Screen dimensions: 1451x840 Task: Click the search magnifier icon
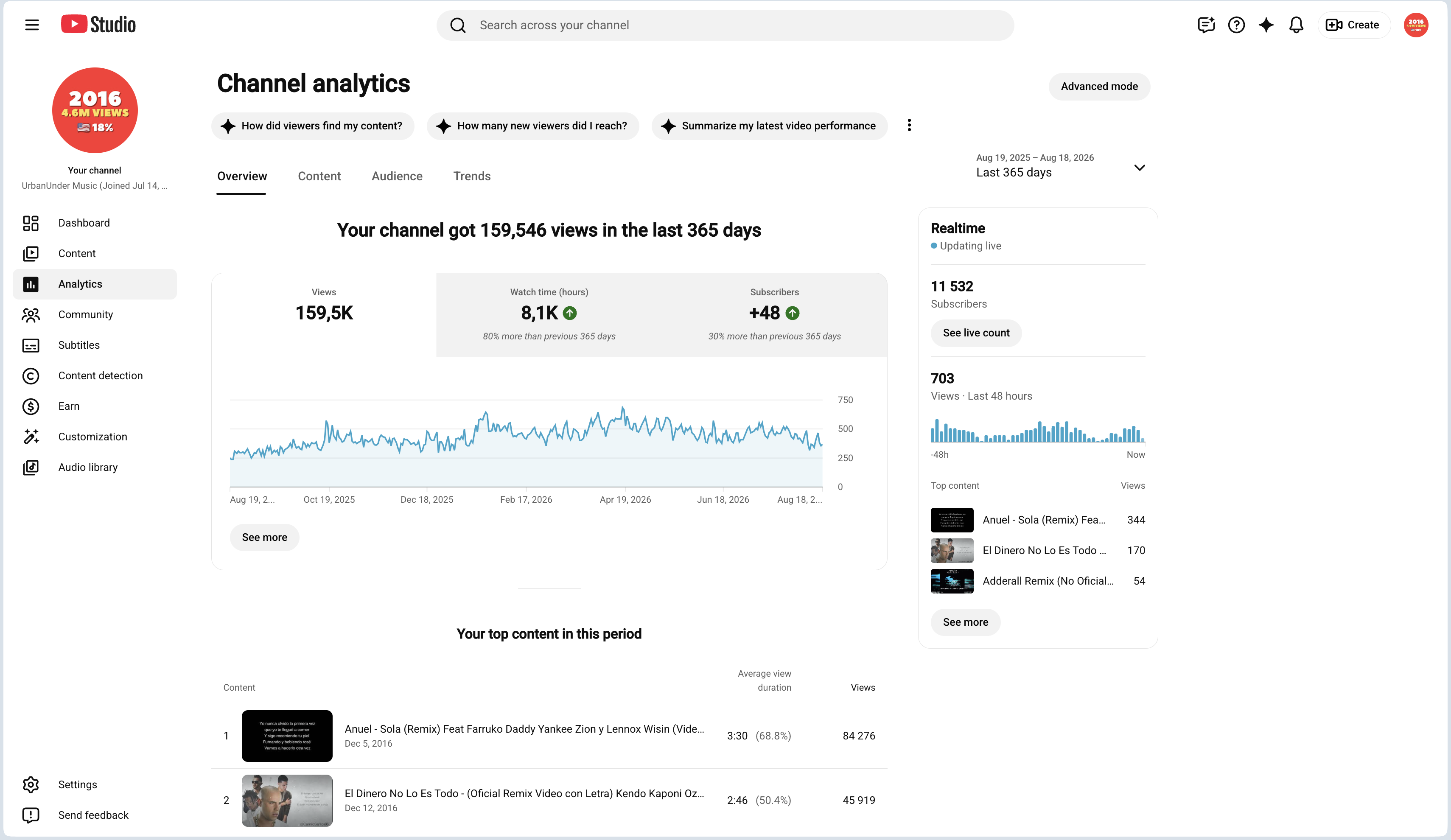click(458, 25)
